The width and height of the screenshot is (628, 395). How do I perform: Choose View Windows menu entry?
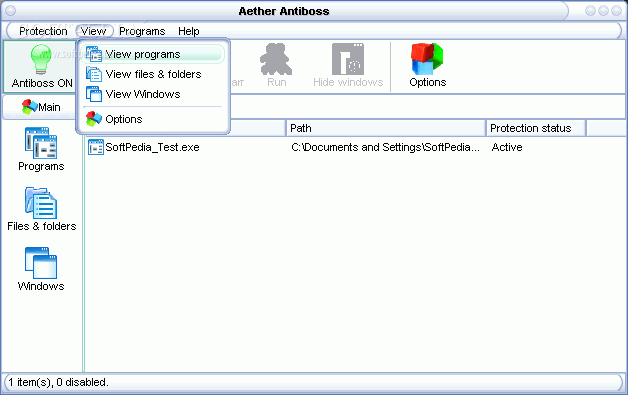click(153, 94)
